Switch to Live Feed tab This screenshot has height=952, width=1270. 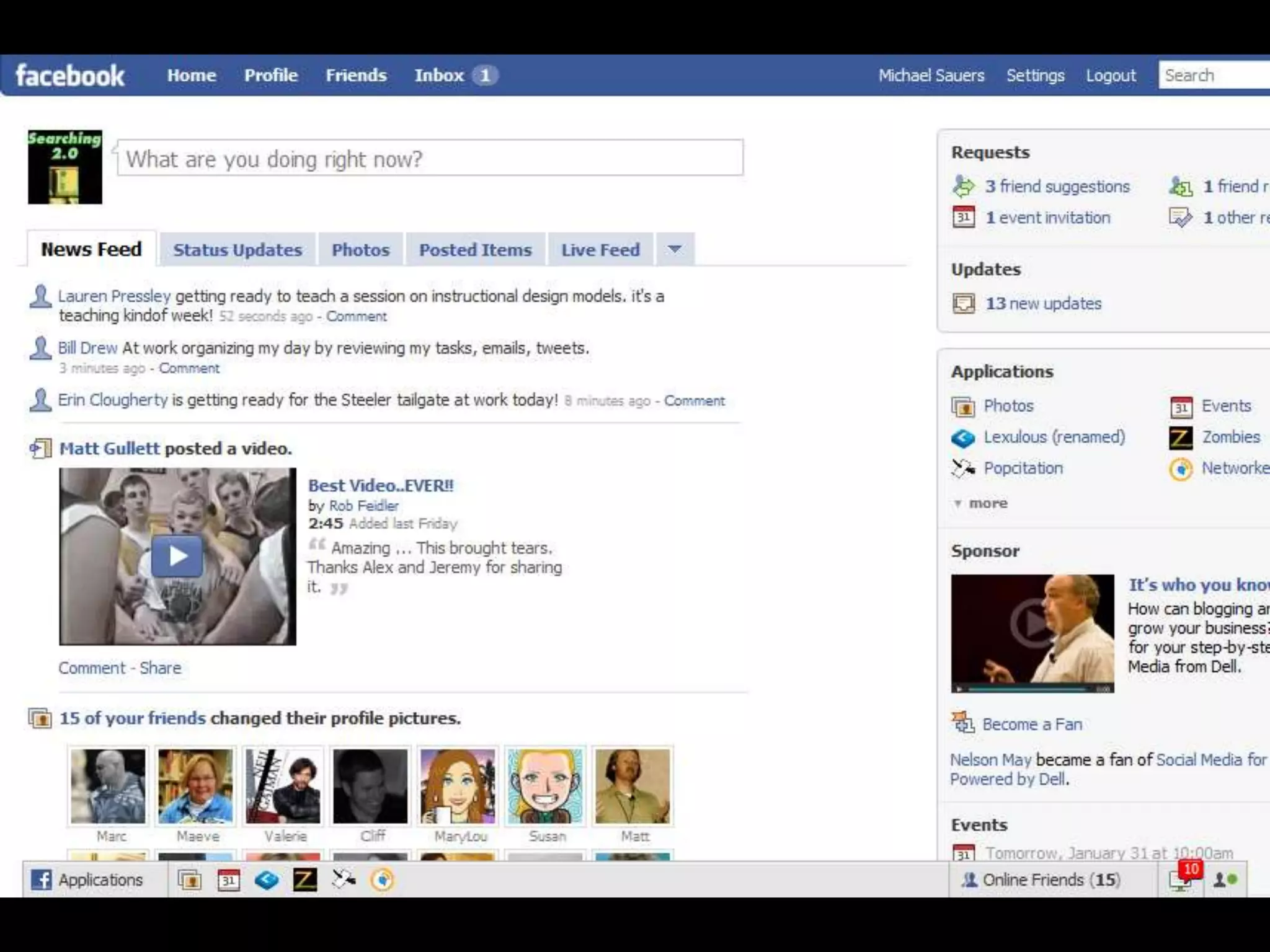[600, 250]
